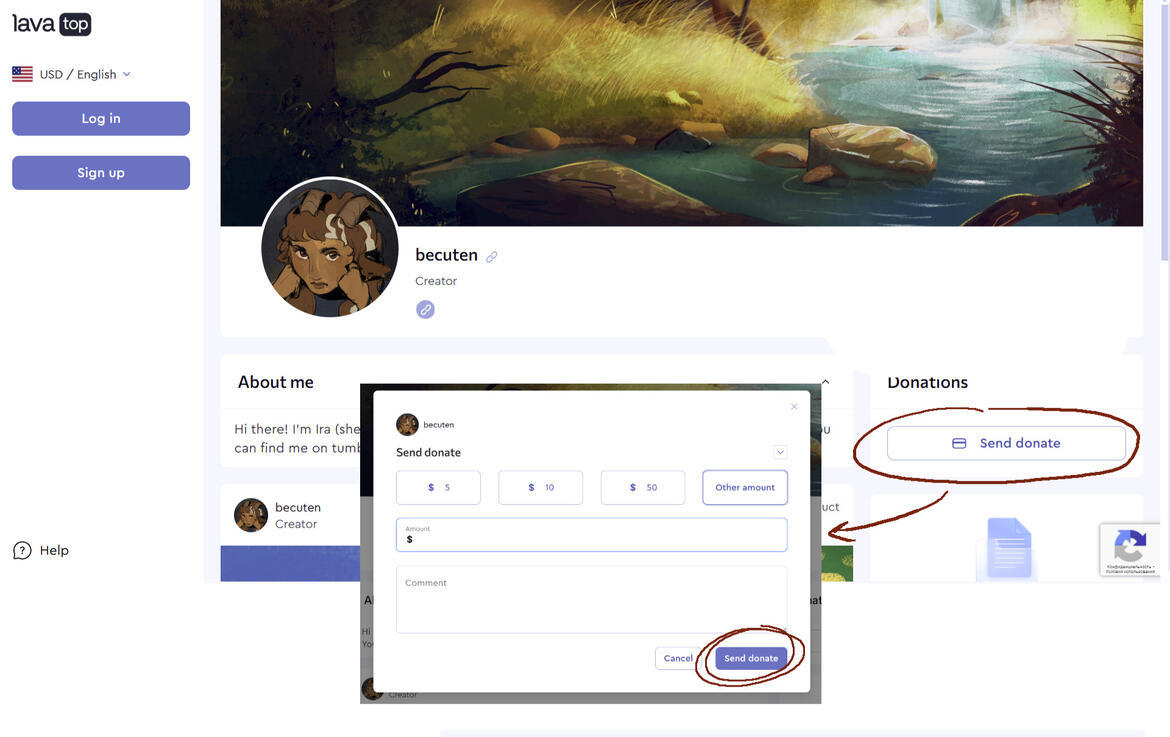
Task: Click the lava top logo
Action: pyautogui.click(x=51, y=24)
